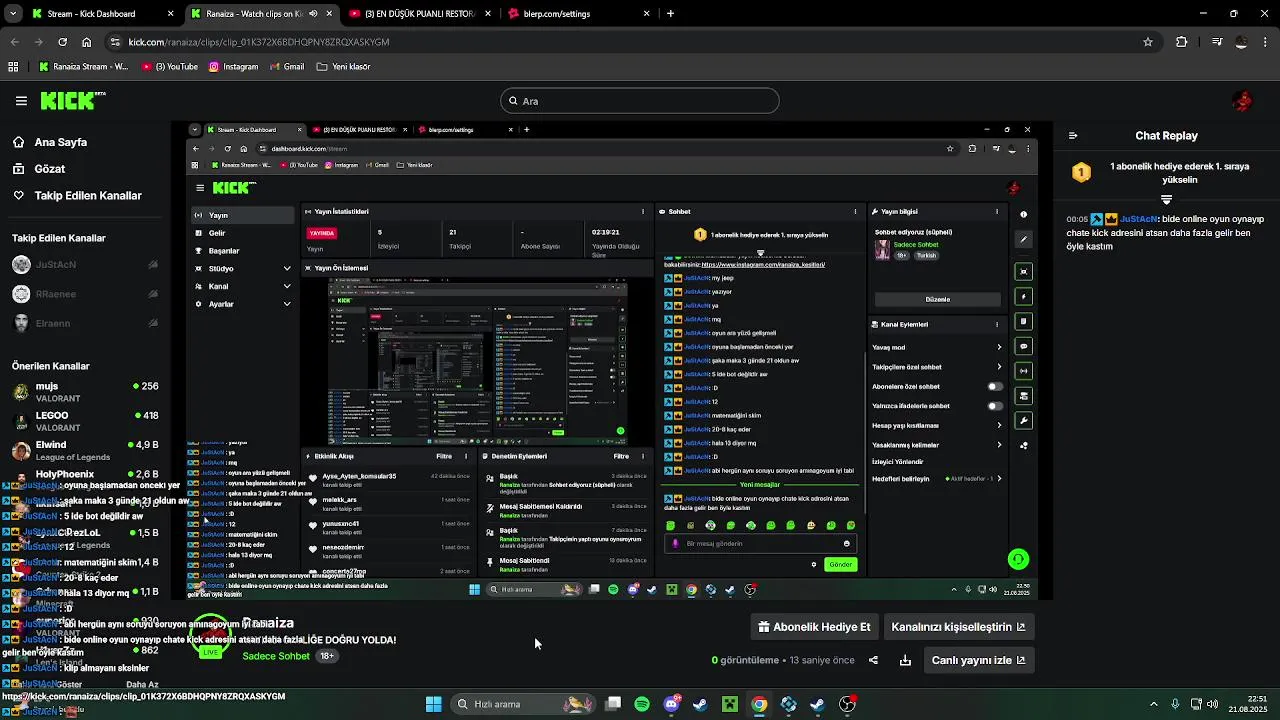Click the browser address bar URL
Screen dimensions: 1280x720
258,42
